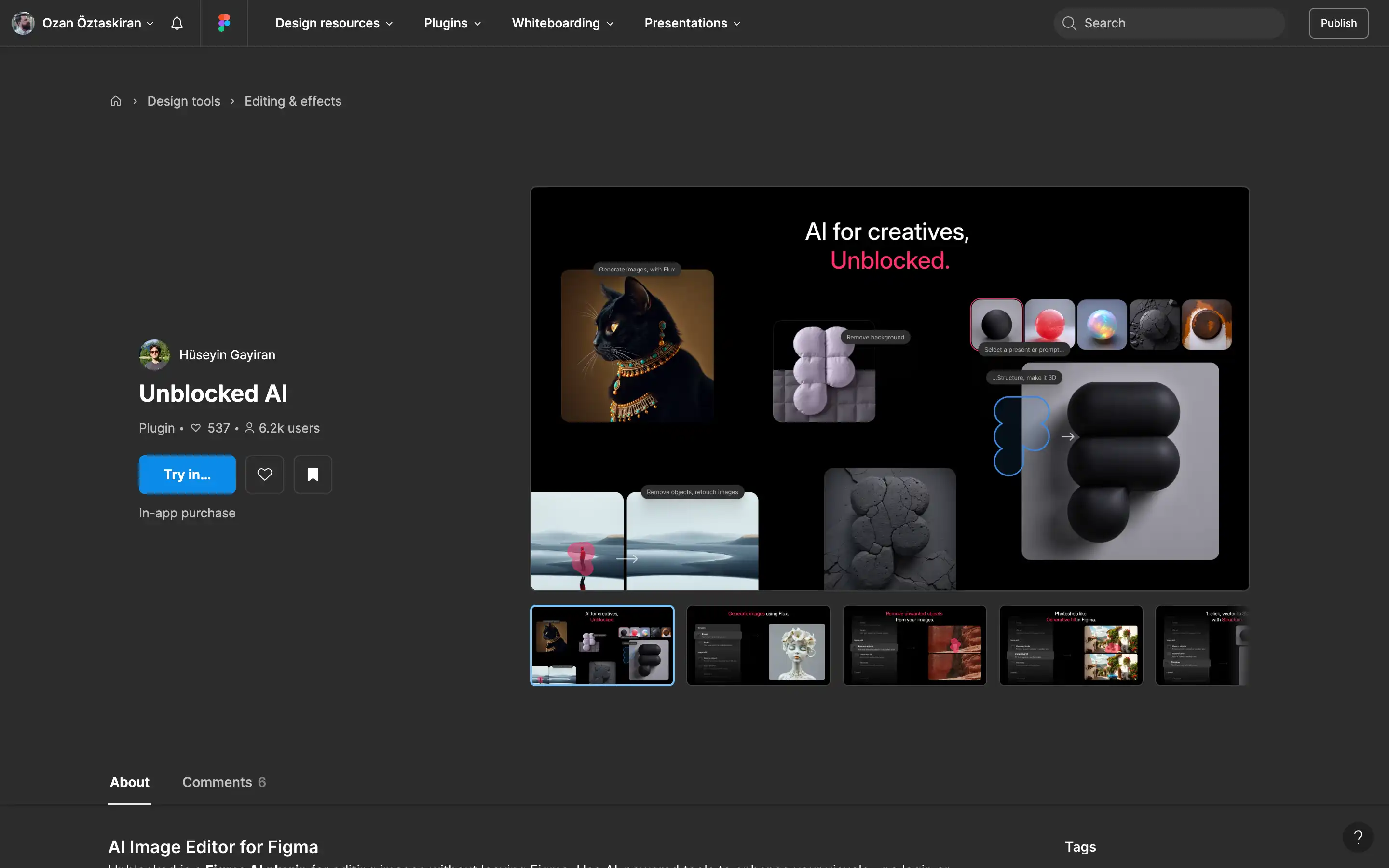The height and width of the screenshot is (868, 1389).
Task: Click the Try in... button
Action: click(187, 474)
